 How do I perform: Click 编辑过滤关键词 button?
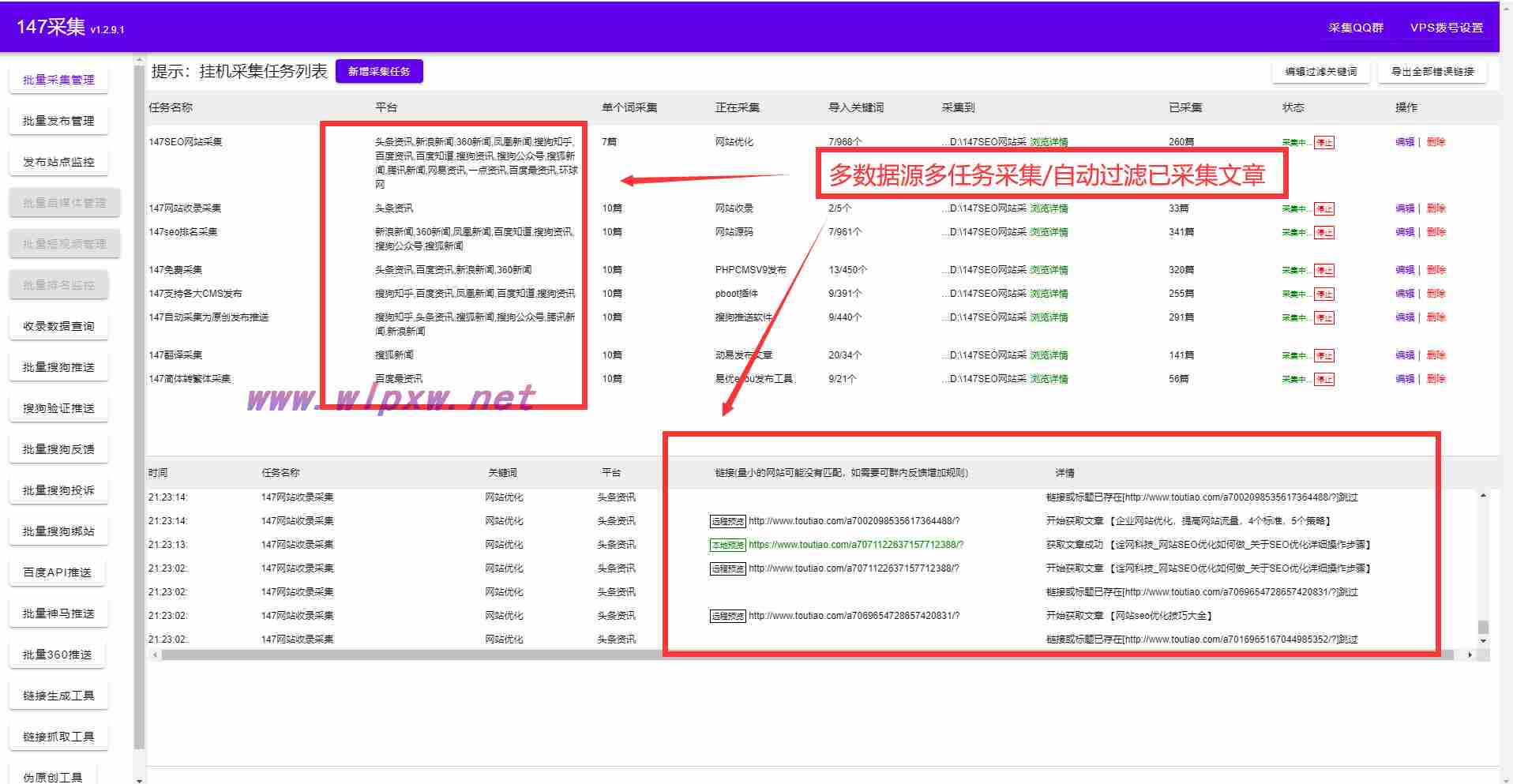coord(1321,71)
